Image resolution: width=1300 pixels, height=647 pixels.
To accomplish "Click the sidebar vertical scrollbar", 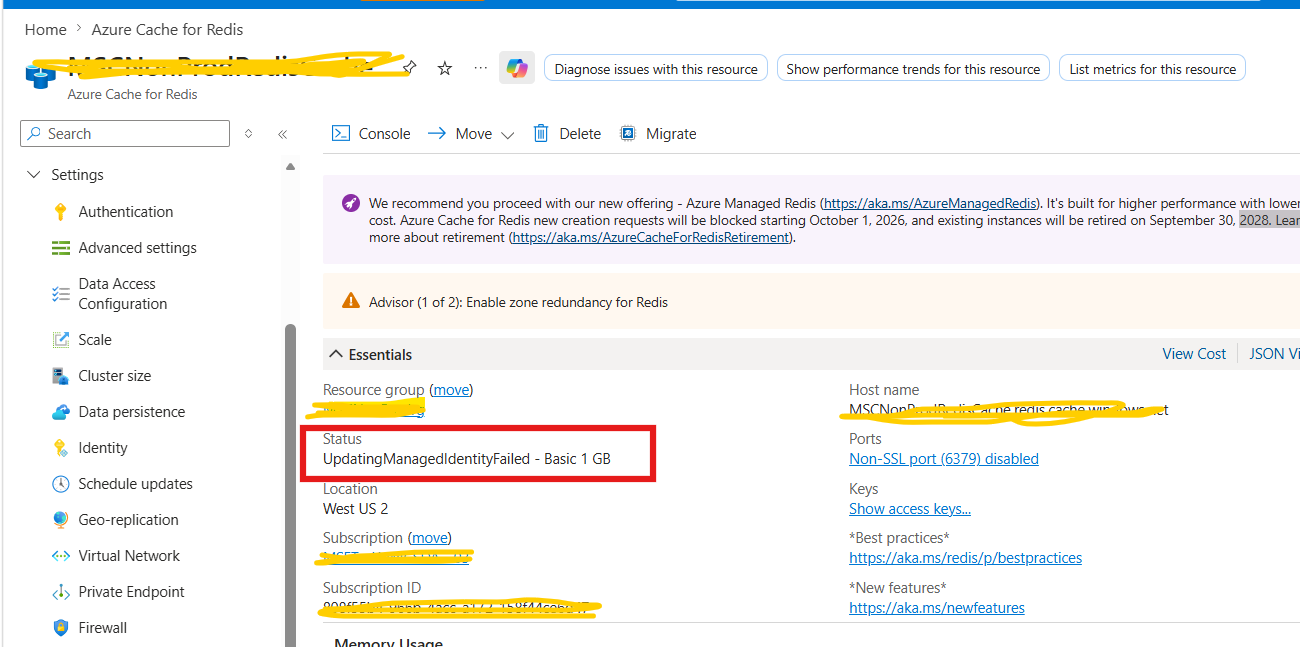I will [291, 485].
